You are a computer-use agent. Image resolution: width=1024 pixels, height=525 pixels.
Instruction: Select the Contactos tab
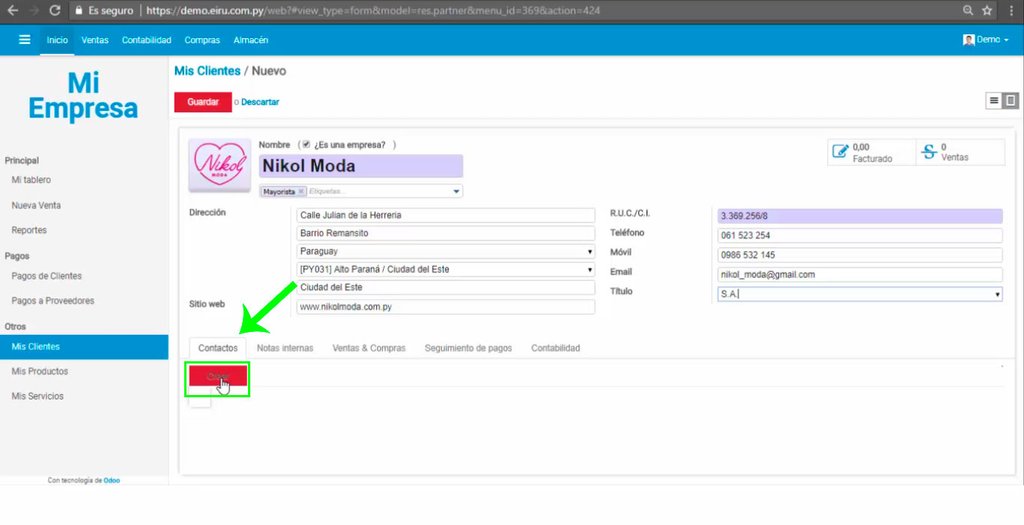point(217,348)
